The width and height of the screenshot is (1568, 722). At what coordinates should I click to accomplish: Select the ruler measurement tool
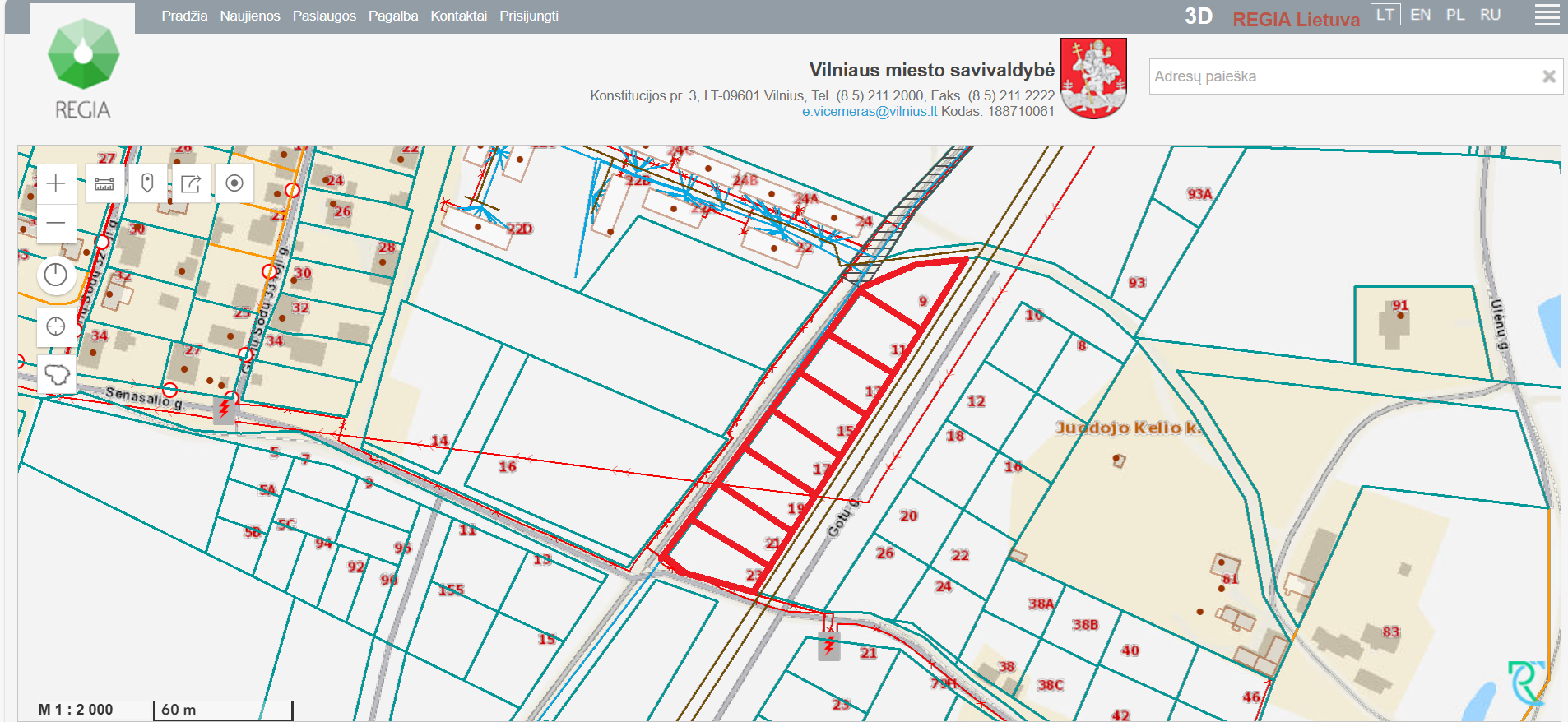coord(104,183)
